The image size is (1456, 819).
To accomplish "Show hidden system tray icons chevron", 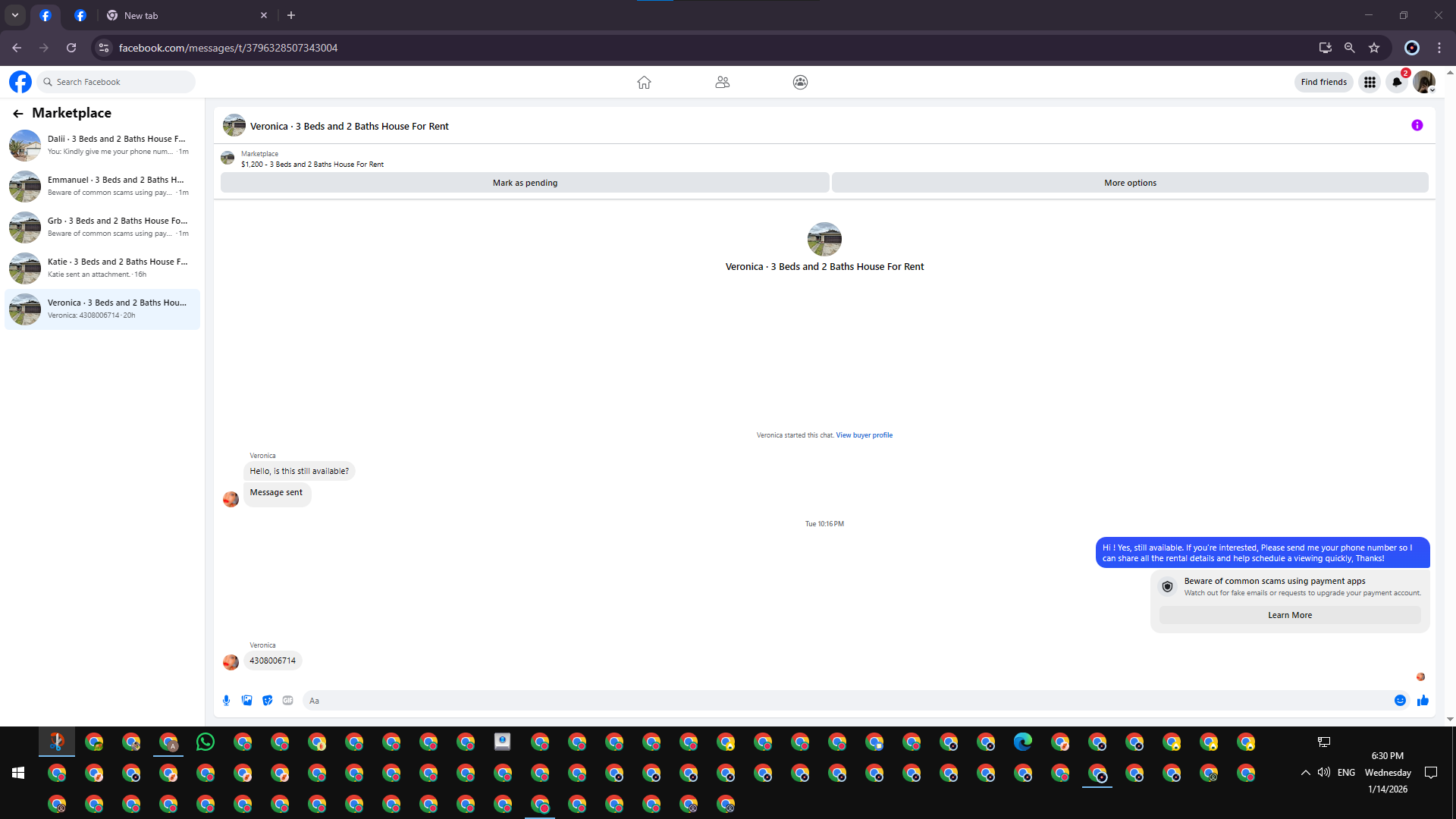I will tap(1305, 773).
